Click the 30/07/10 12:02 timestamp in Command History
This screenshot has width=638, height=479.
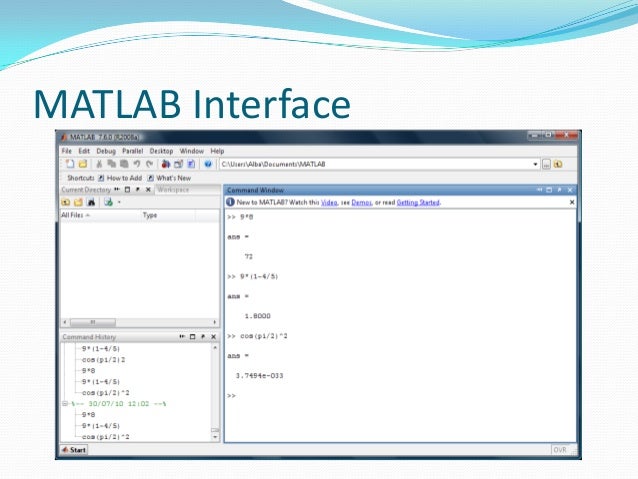[x=119, y=404]
